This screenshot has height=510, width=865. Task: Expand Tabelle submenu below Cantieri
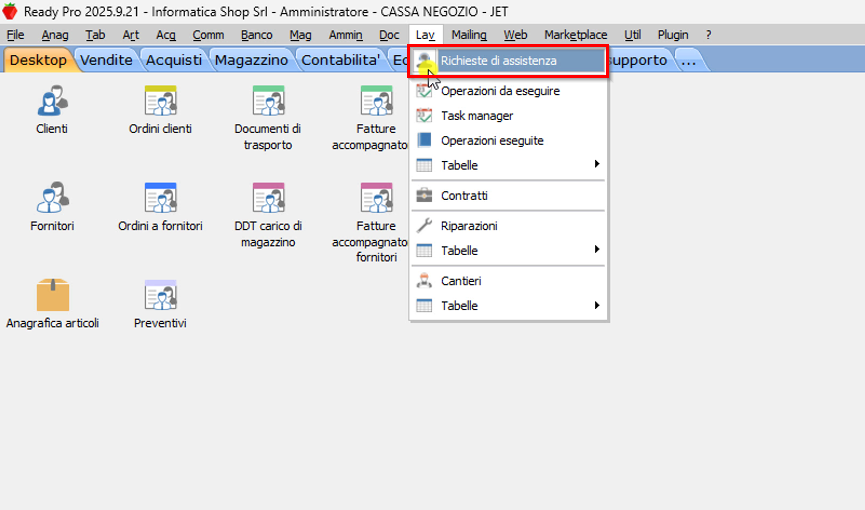tap(508, 305)
